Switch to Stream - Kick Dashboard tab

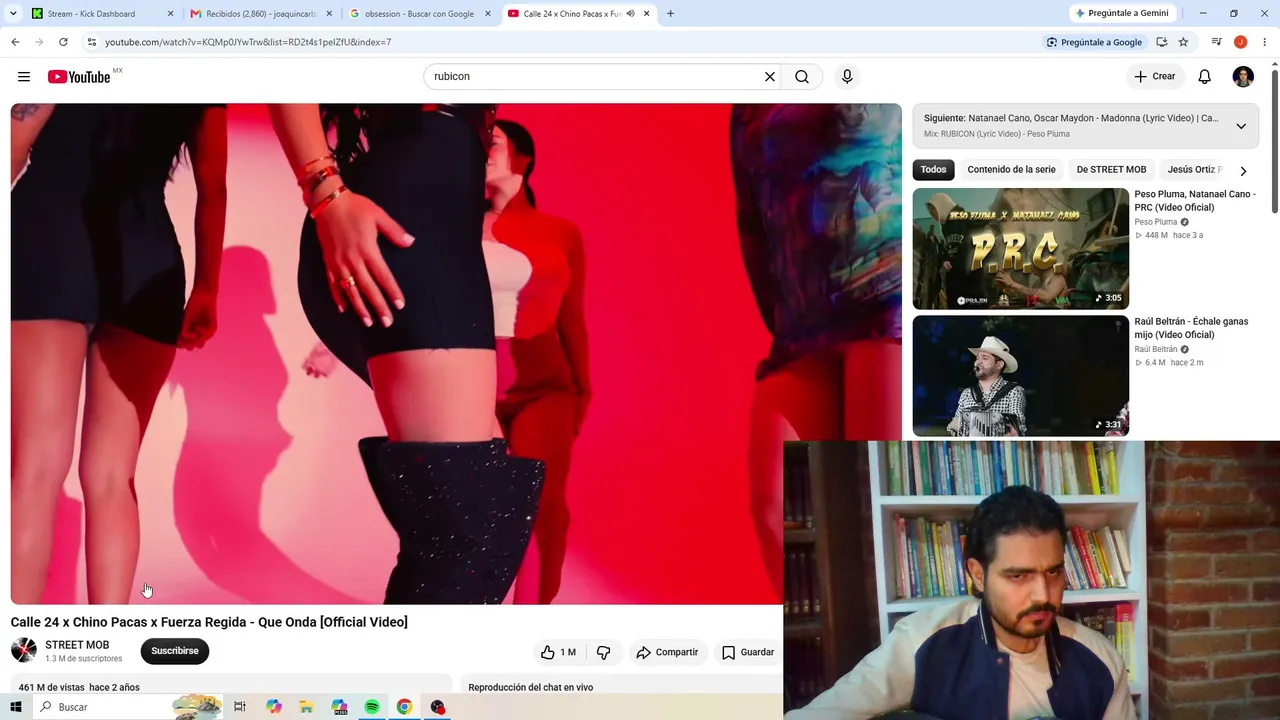coord(103,14)
